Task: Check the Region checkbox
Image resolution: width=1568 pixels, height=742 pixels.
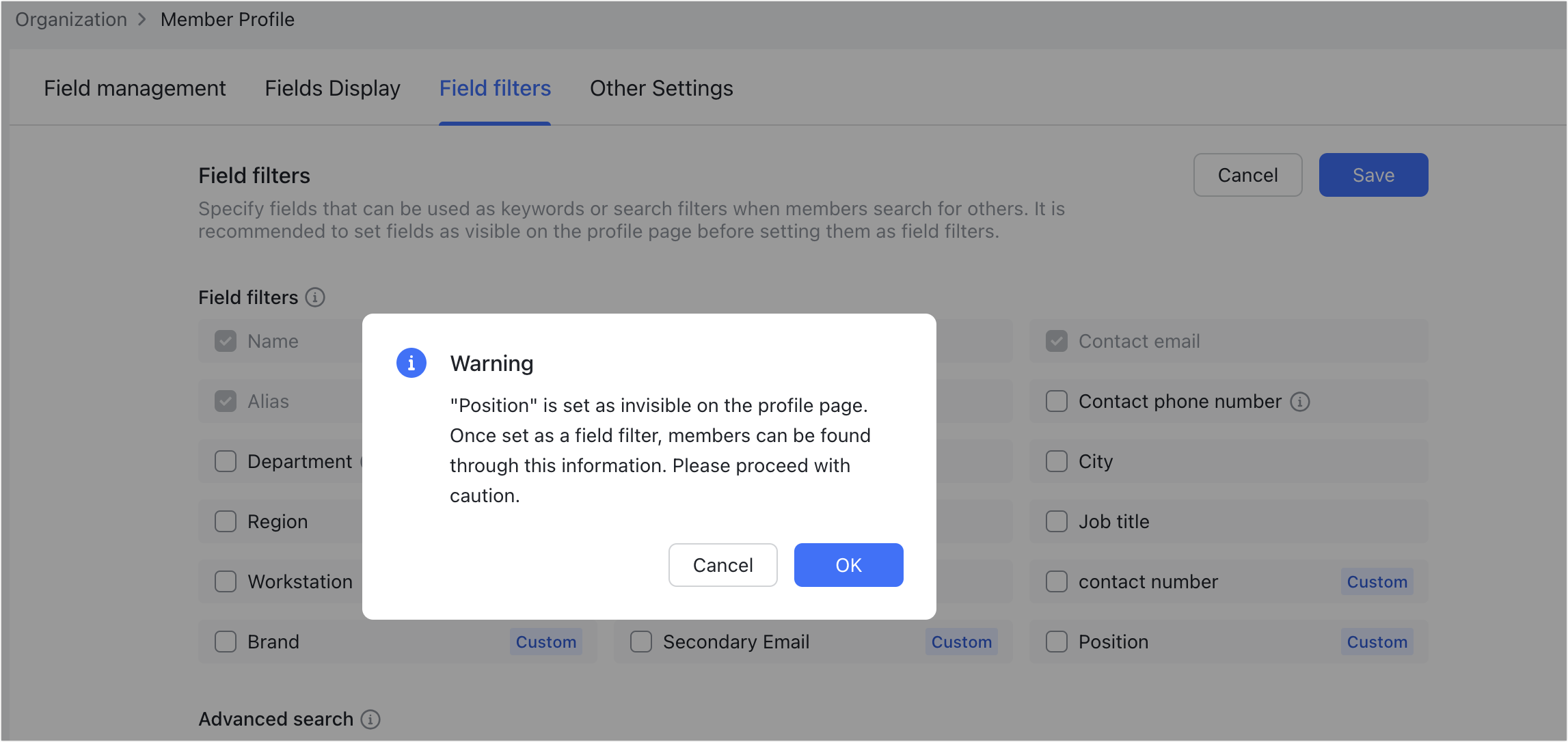Action: [x=225, y=521]
